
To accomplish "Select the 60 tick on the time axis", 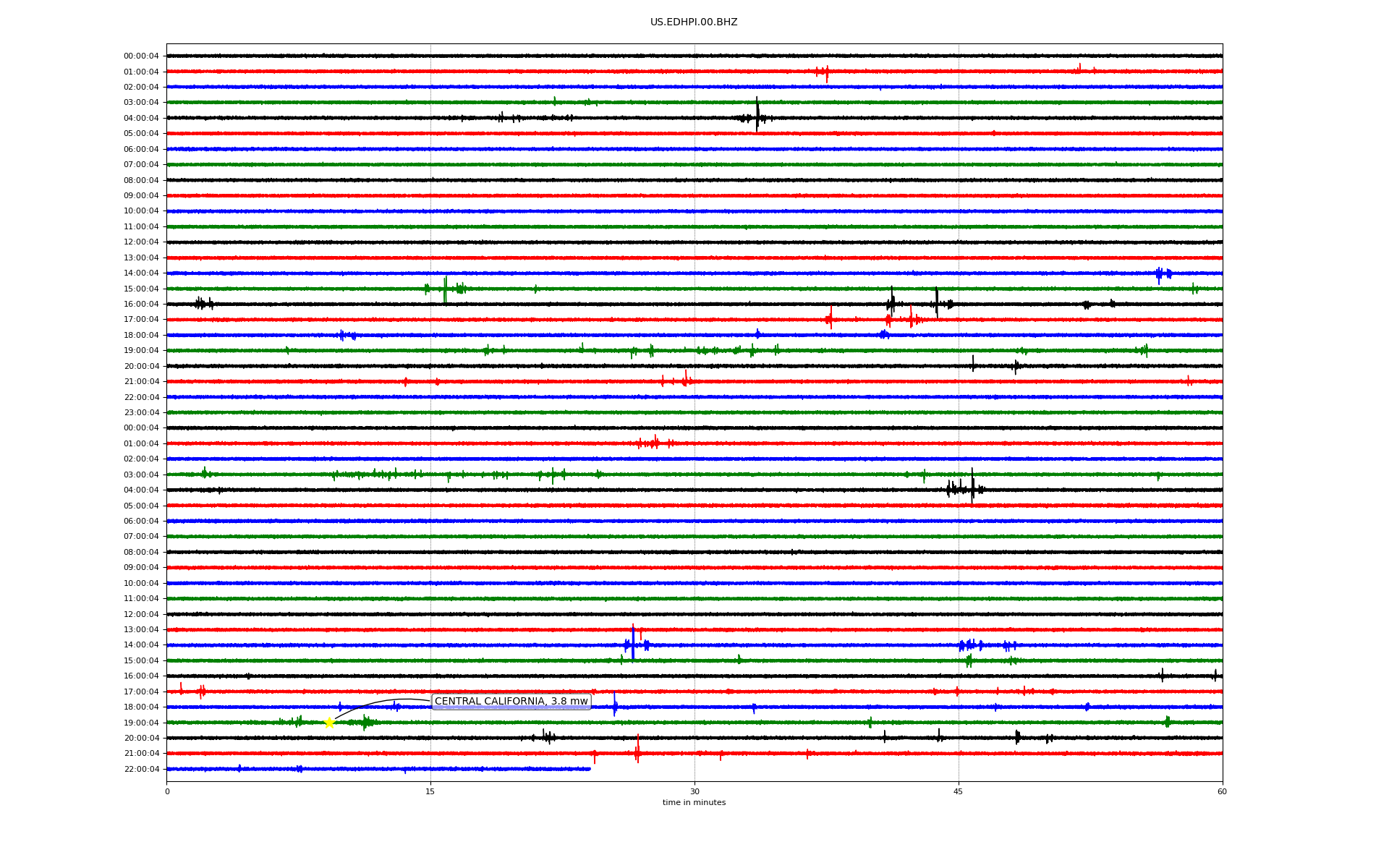I will (x=1222, y=791).
